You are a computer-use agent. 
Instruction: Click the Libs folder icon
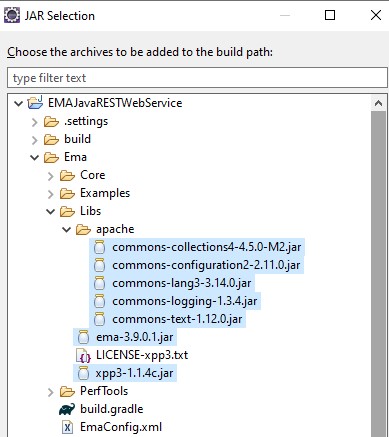67,211
